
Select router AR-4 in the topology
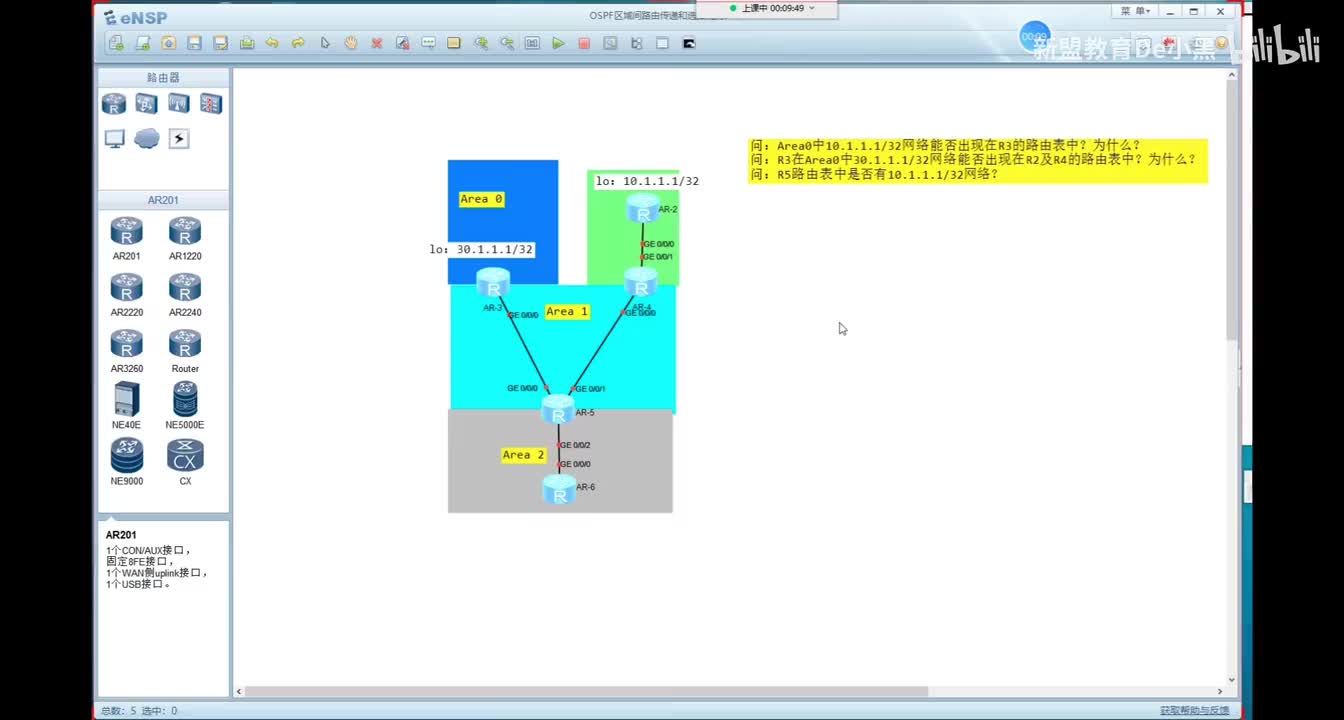(640, 281)
